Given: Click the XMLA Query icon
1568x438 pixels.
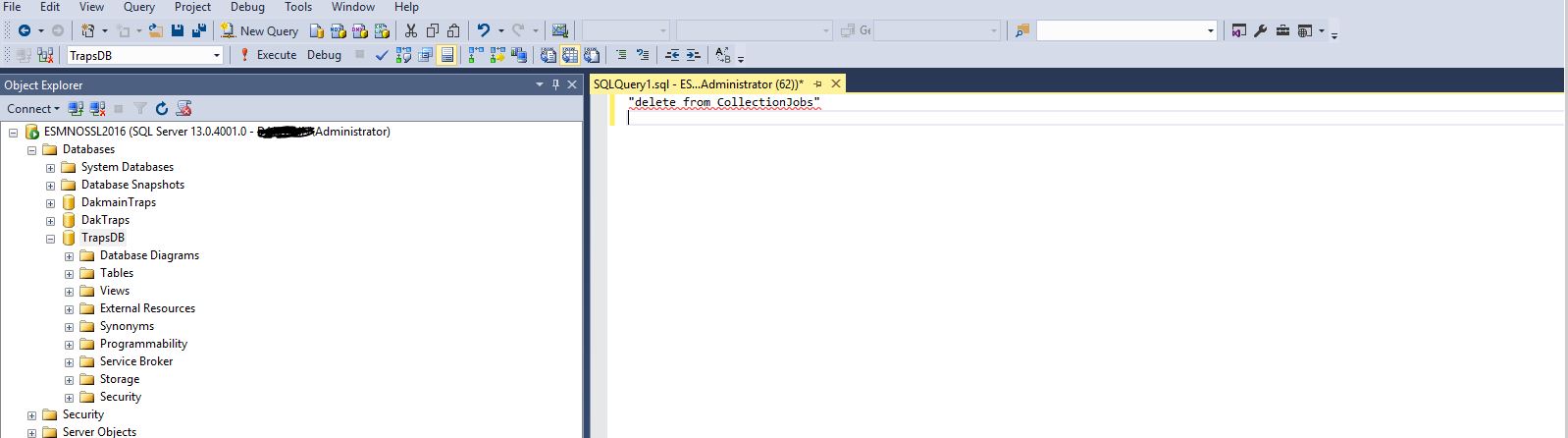Looking at the screenshot, I should (382, 31).
